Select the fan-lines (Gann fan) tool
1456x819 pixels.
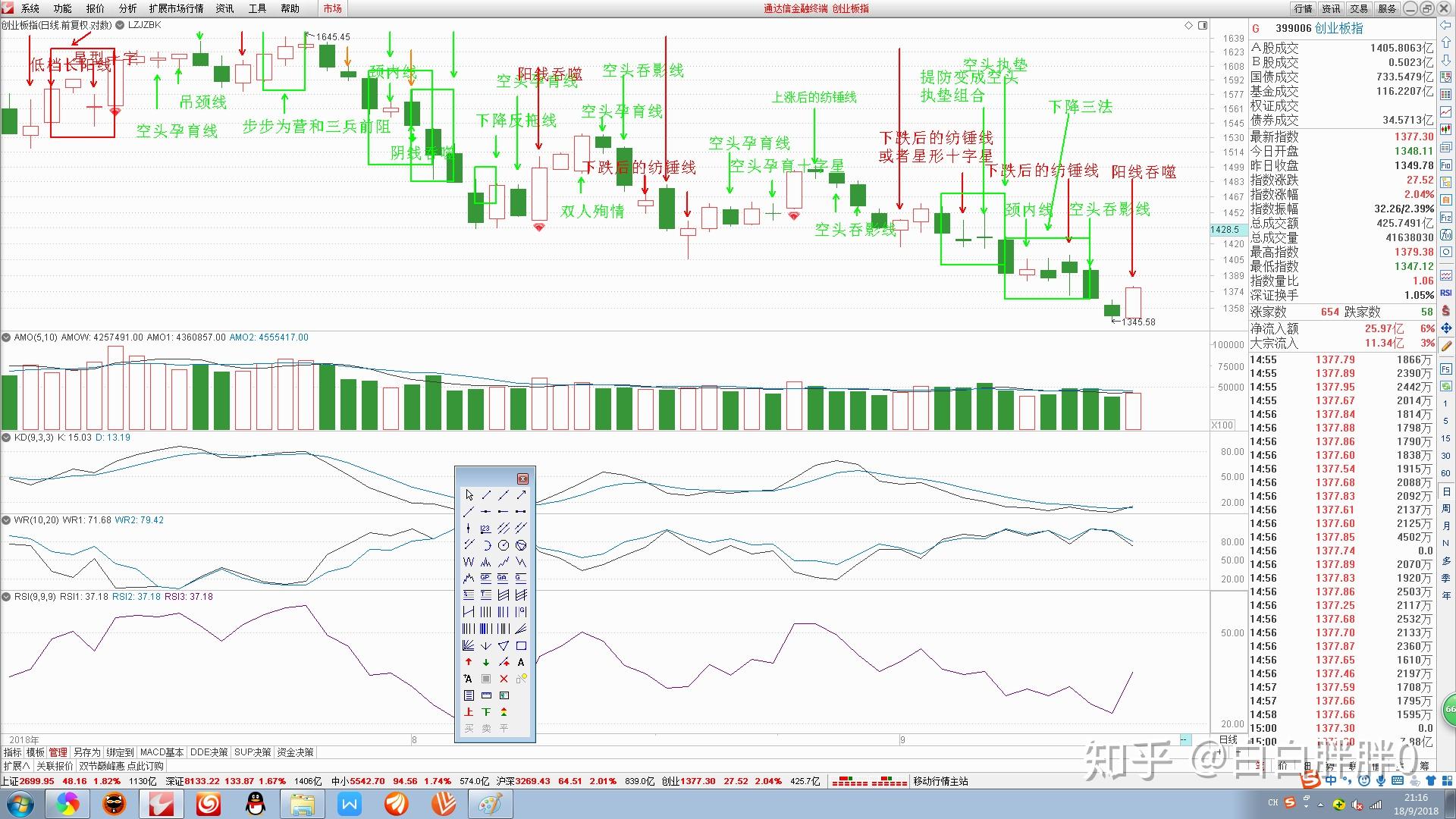tap(469, 645)
